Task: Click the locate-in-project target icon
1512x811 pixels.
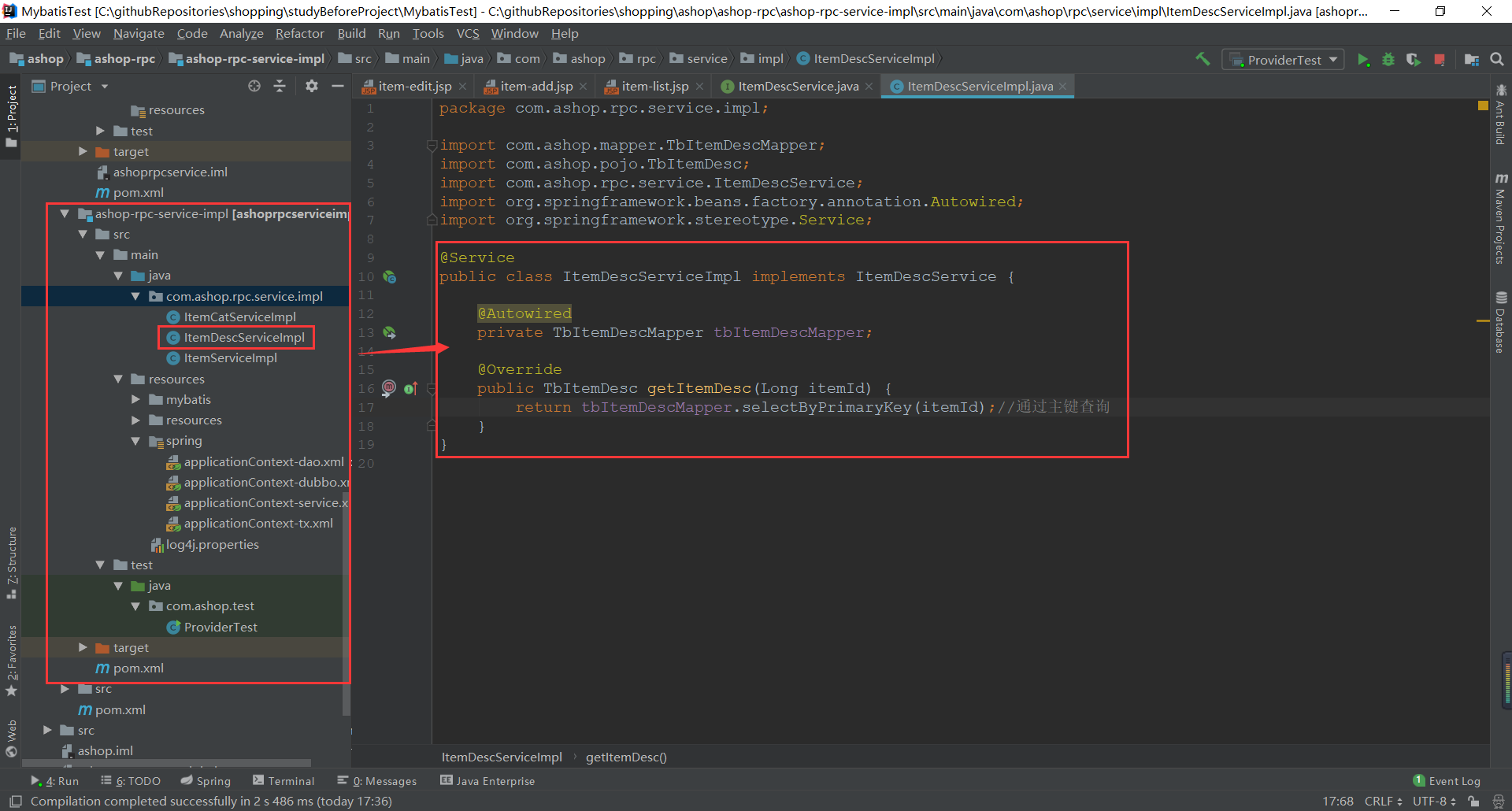Action: click(x=254, y=86)
